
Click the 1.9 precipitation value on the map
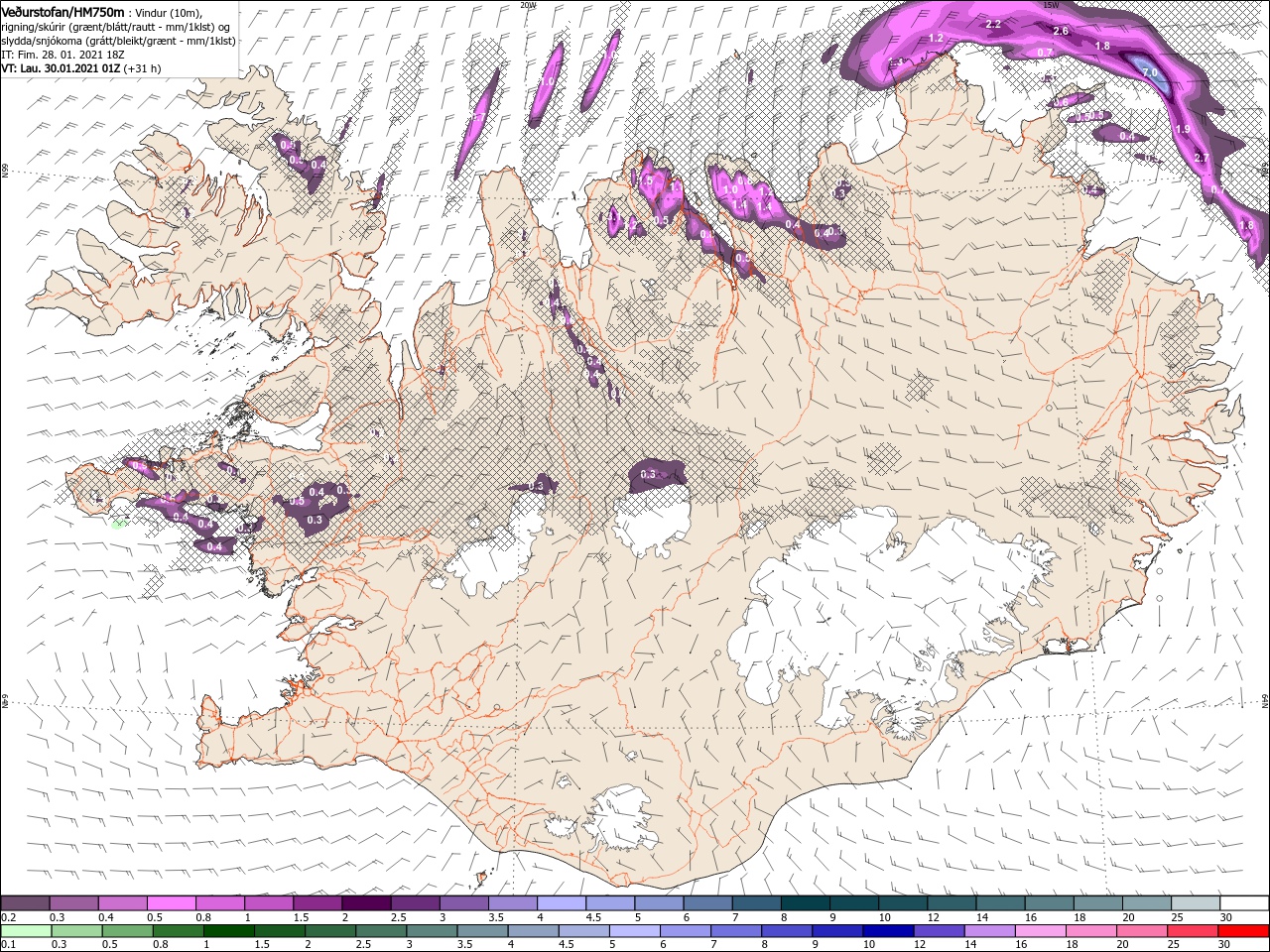click(1182, 130)
